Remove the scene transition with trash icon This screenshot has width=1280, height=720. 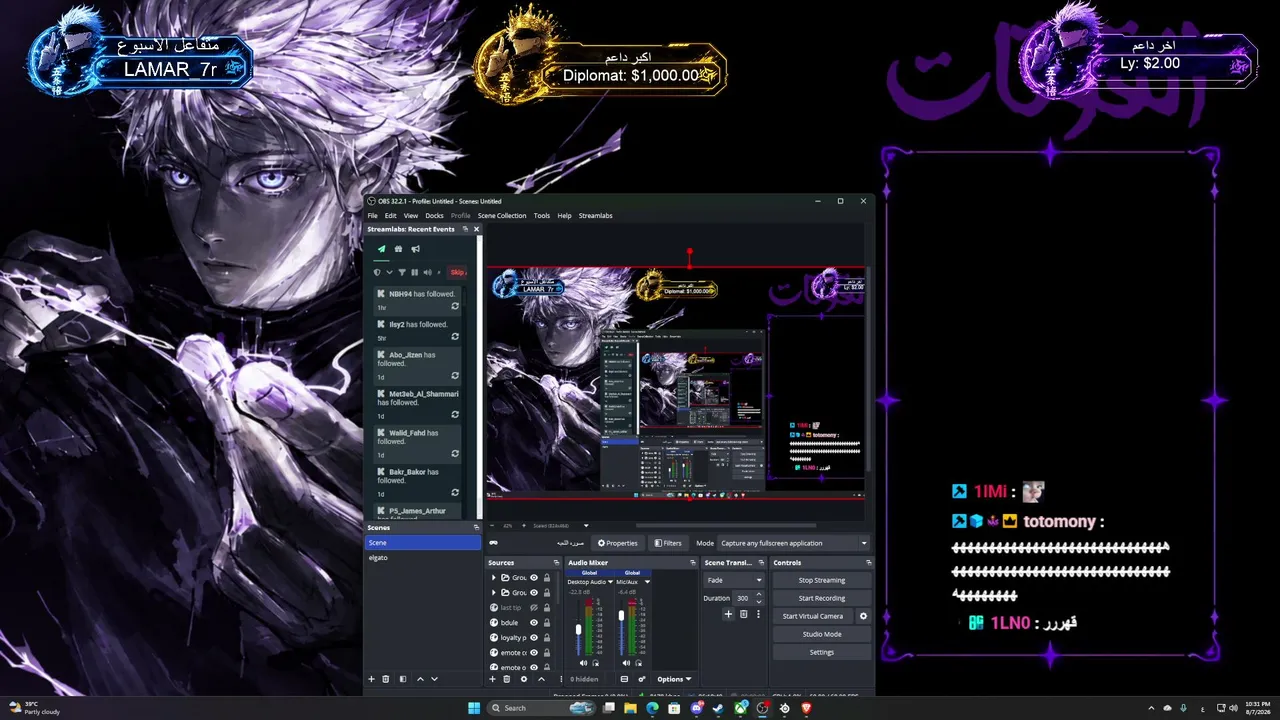coord(743,614)
